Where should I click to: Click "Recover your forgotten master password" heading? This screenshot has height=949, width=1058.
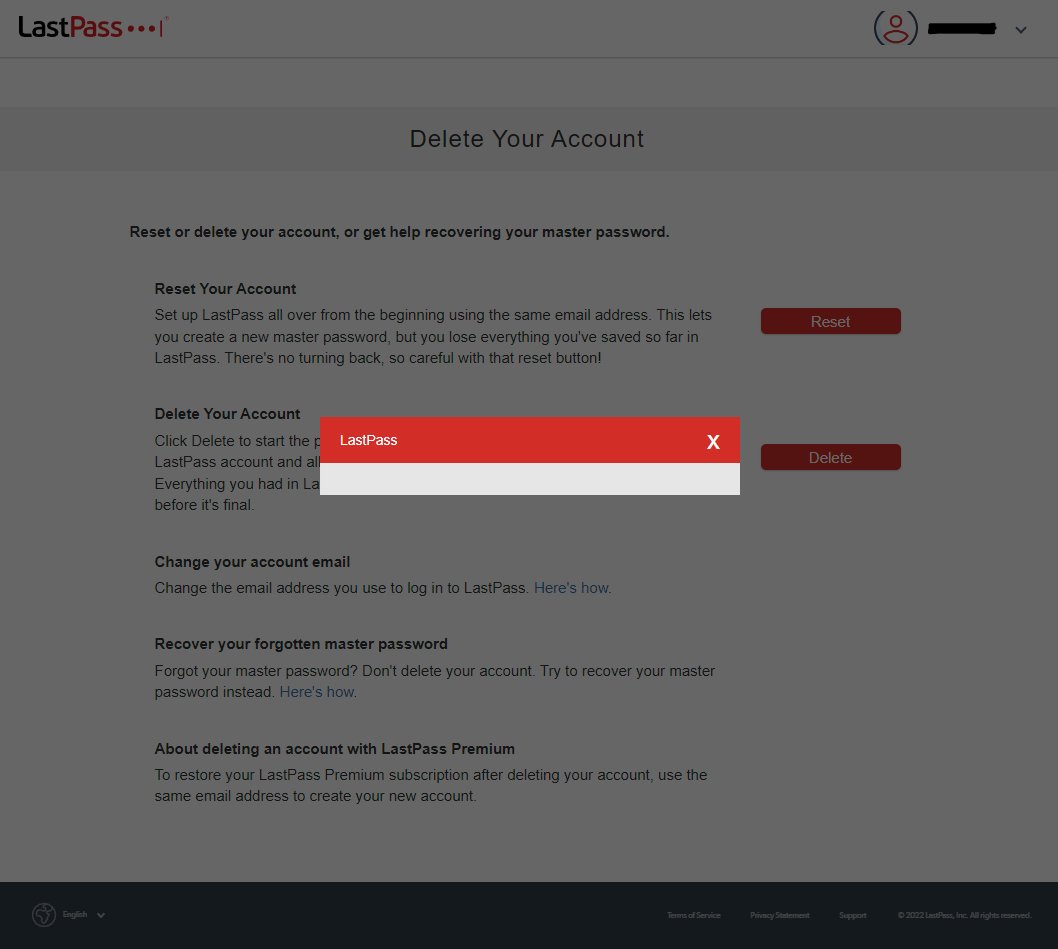[301, 644]
